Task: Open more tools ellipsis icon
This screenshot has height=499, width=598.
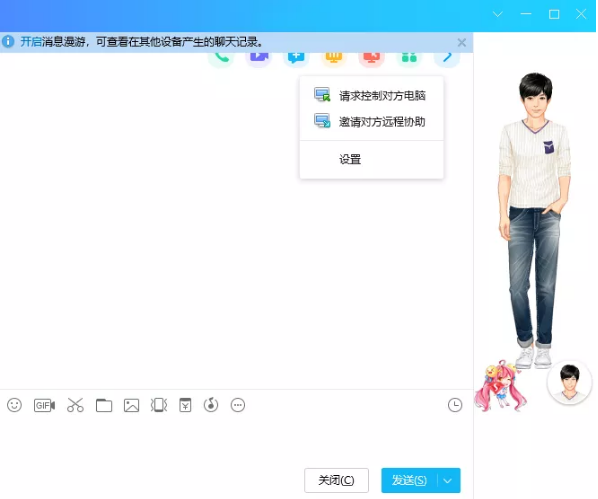Action: click(x=238, y=405)
